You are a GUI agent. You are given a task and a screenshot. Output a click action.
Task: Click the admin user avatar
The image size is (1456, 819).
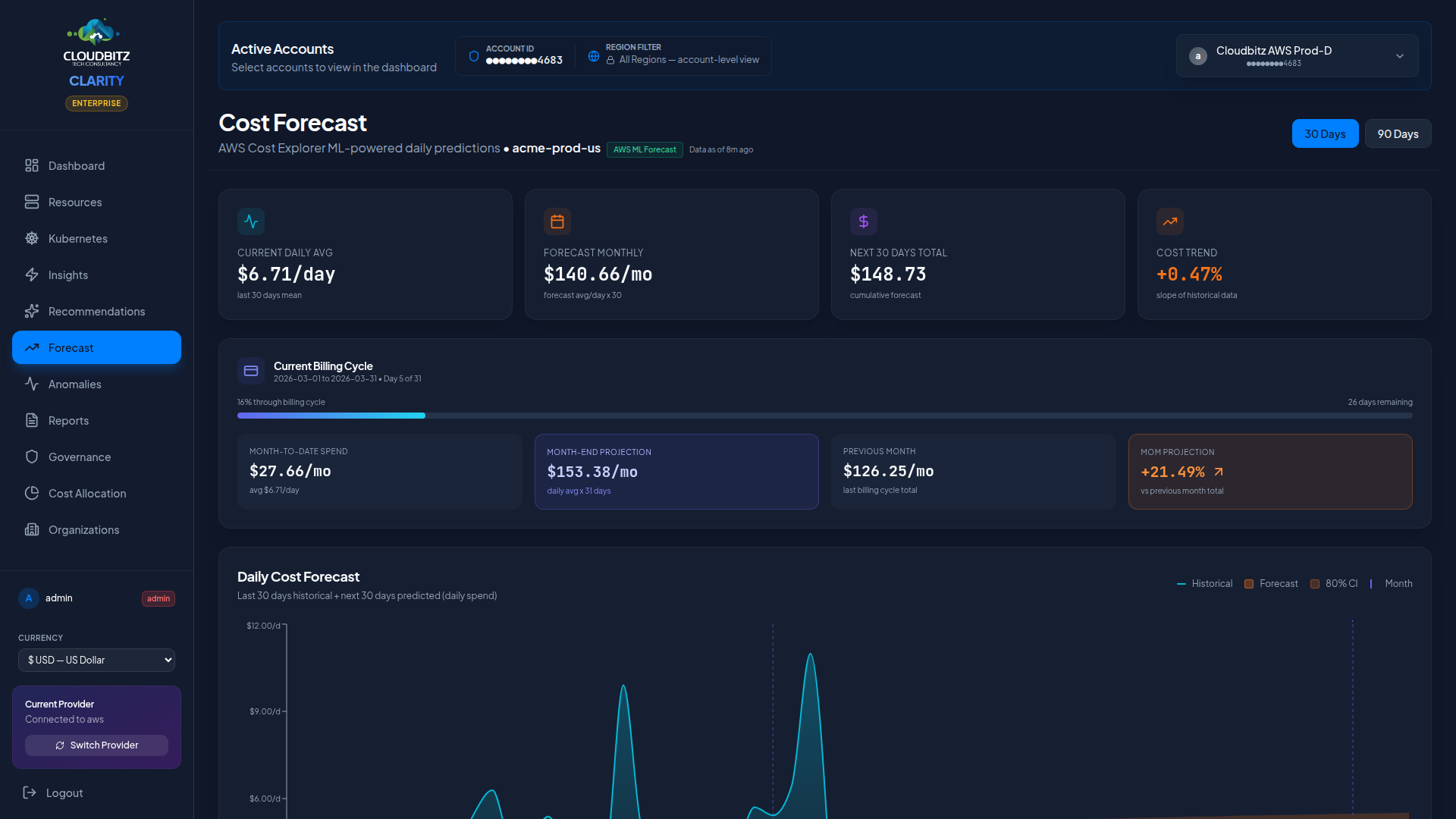pos(29,598)
